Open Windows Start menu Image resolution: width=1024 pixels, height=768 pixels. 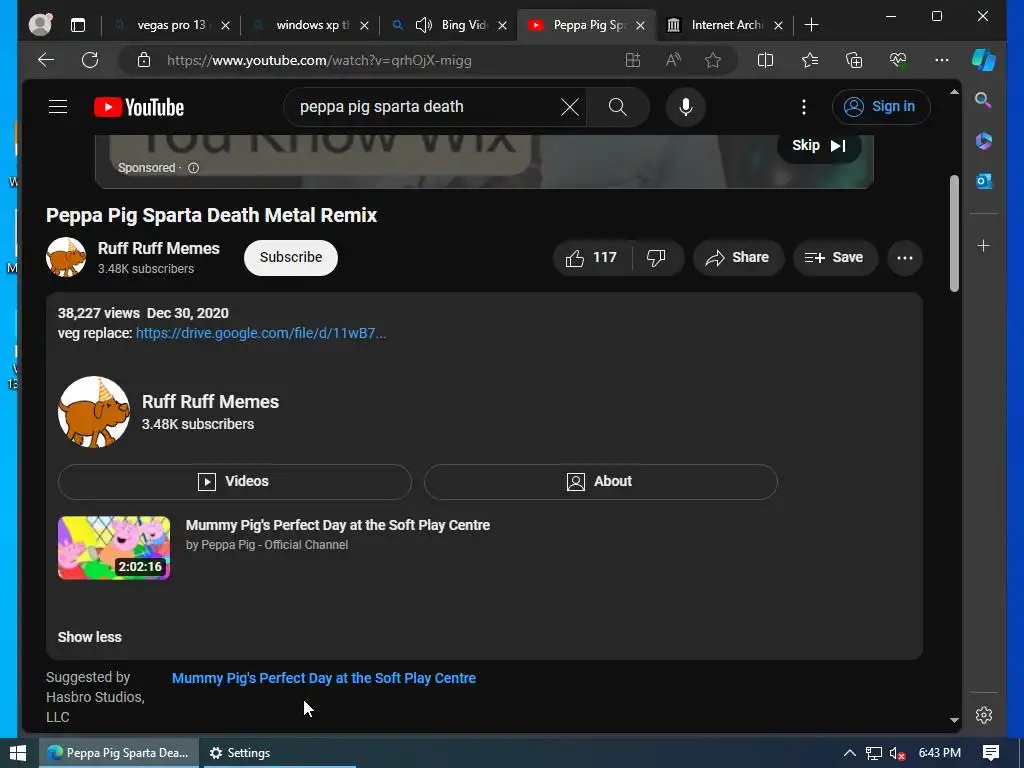[x=18, y=753]
